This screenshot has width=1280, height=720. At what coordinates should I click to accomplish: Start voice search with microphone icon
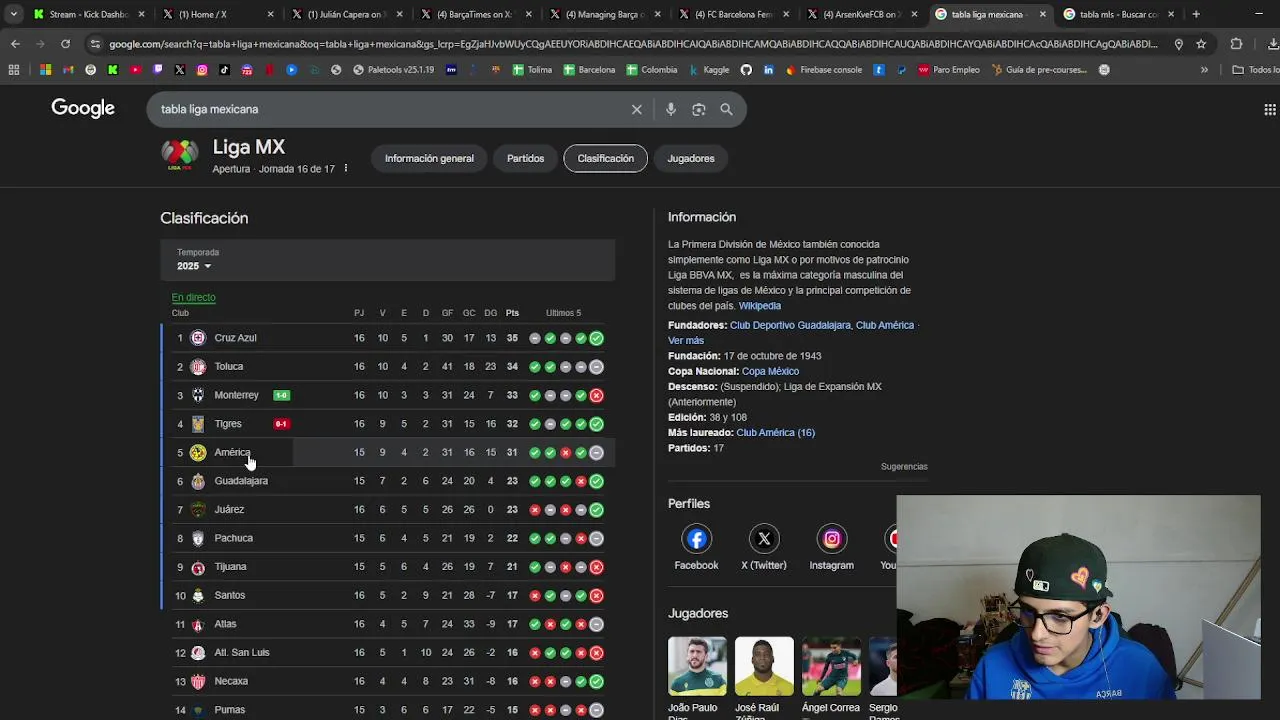(x=671, y=109)
